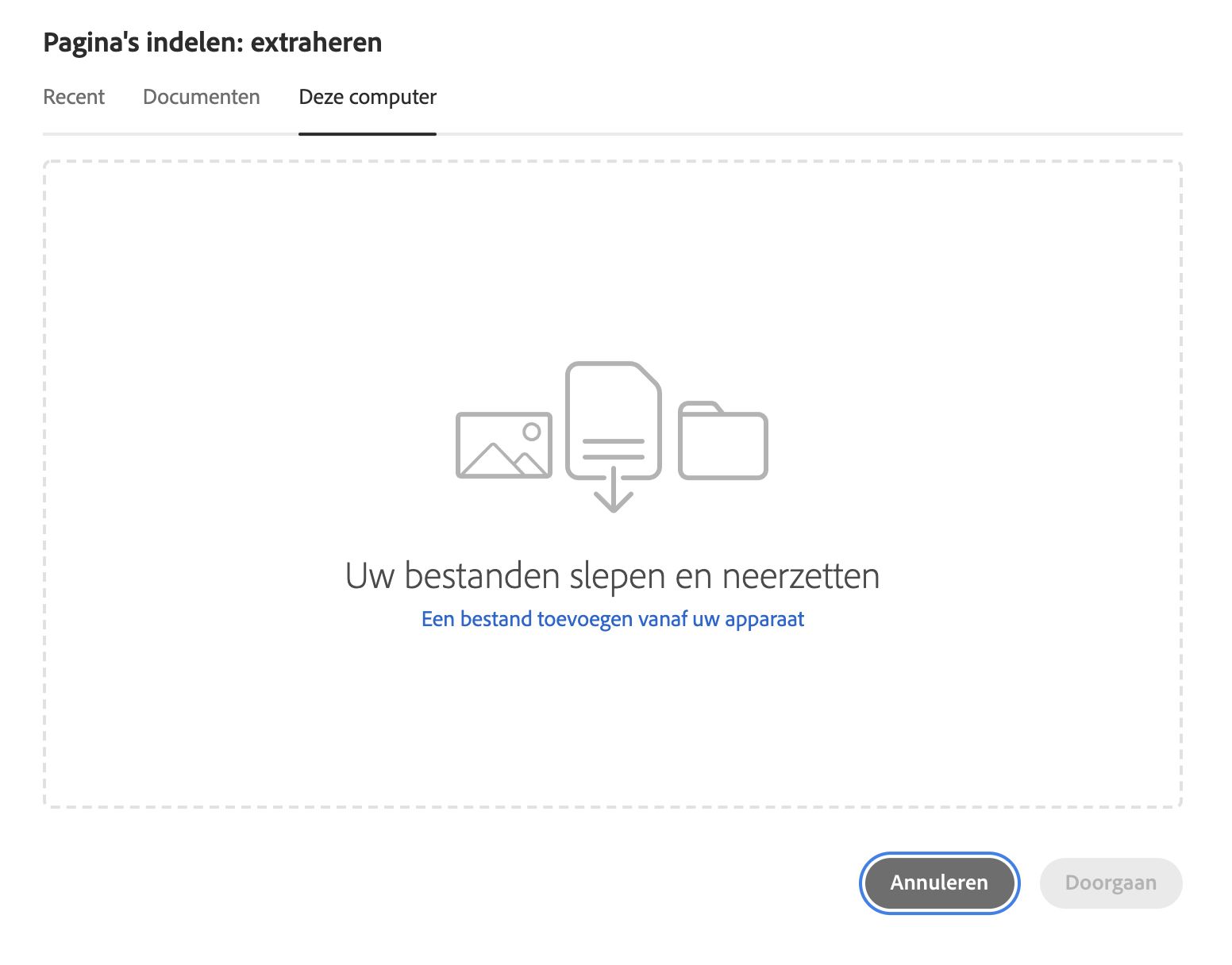Viewport: 1232px width, 965px height.
Task: Open the Documenten tab
Action: pyautogui.click(x=202, y=97)
